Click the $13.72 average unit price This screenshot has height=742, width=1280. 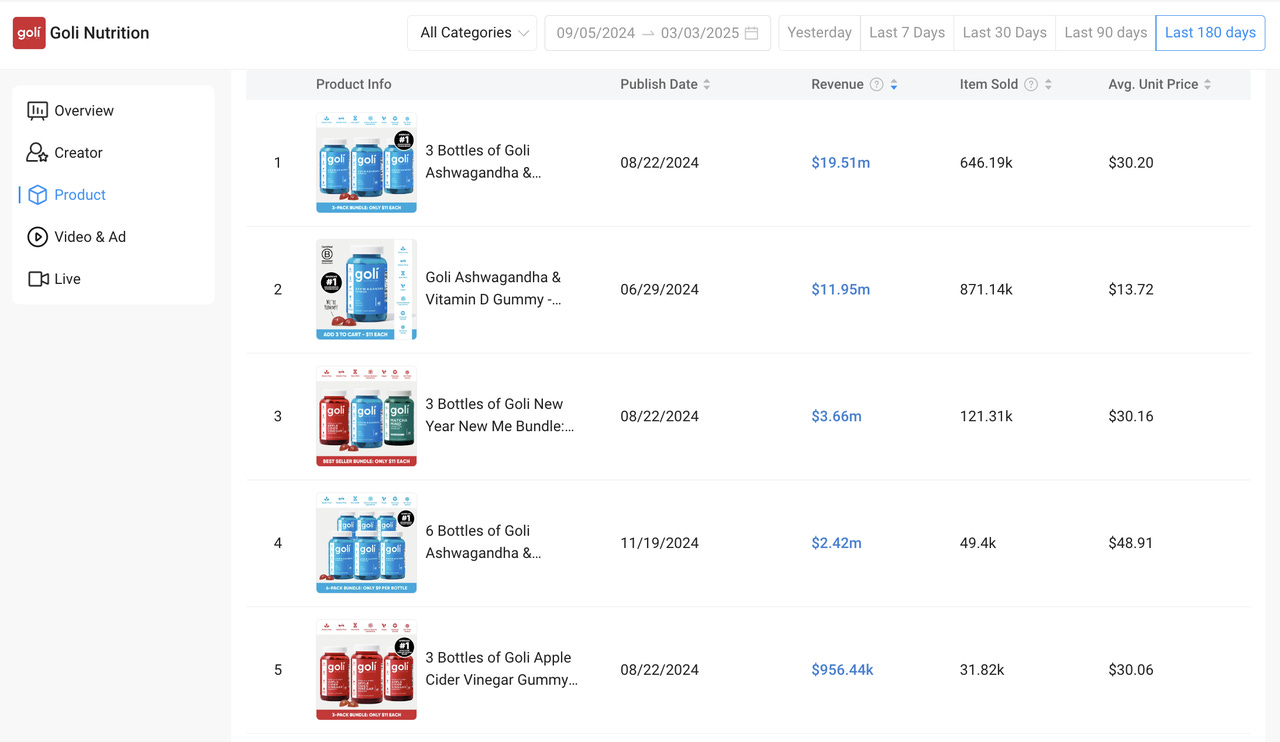click(1131, 290)
